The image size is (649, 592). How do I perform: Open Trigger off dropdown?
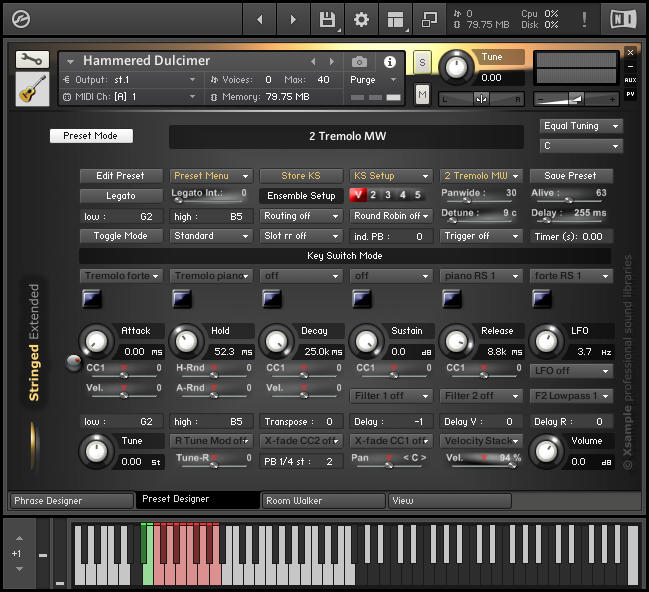point(481,236)
